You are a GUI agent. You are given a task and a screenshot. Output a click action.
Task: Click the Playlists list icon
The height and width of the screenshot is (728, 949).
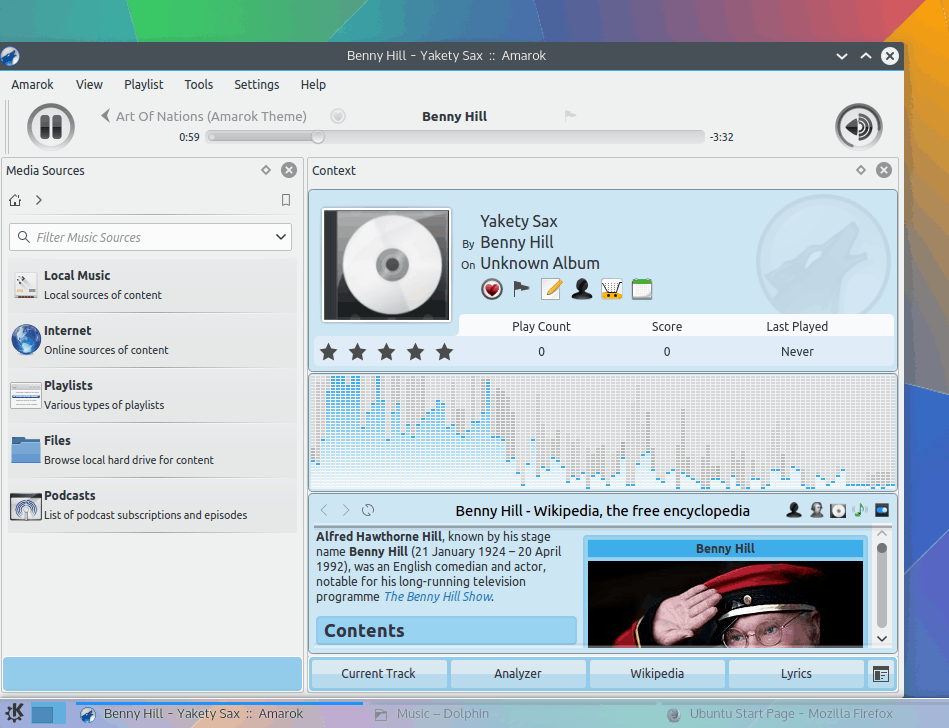tap(25, 395)
